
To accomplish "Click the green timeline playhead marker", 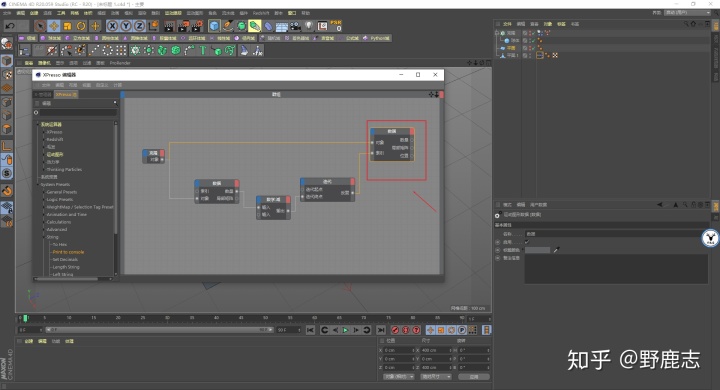I will point(26,318).
